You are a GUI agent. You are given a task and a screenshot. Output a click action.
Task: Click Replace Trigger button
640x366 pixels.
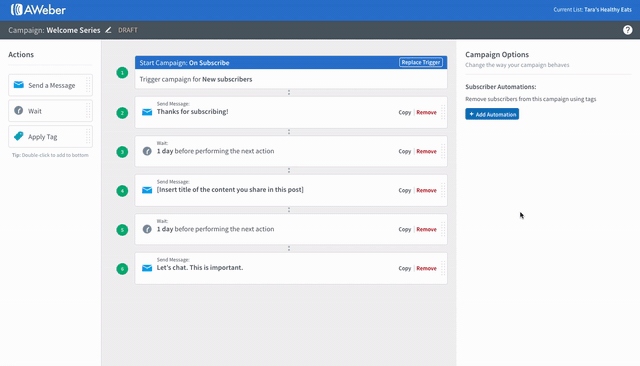[420, 62]
